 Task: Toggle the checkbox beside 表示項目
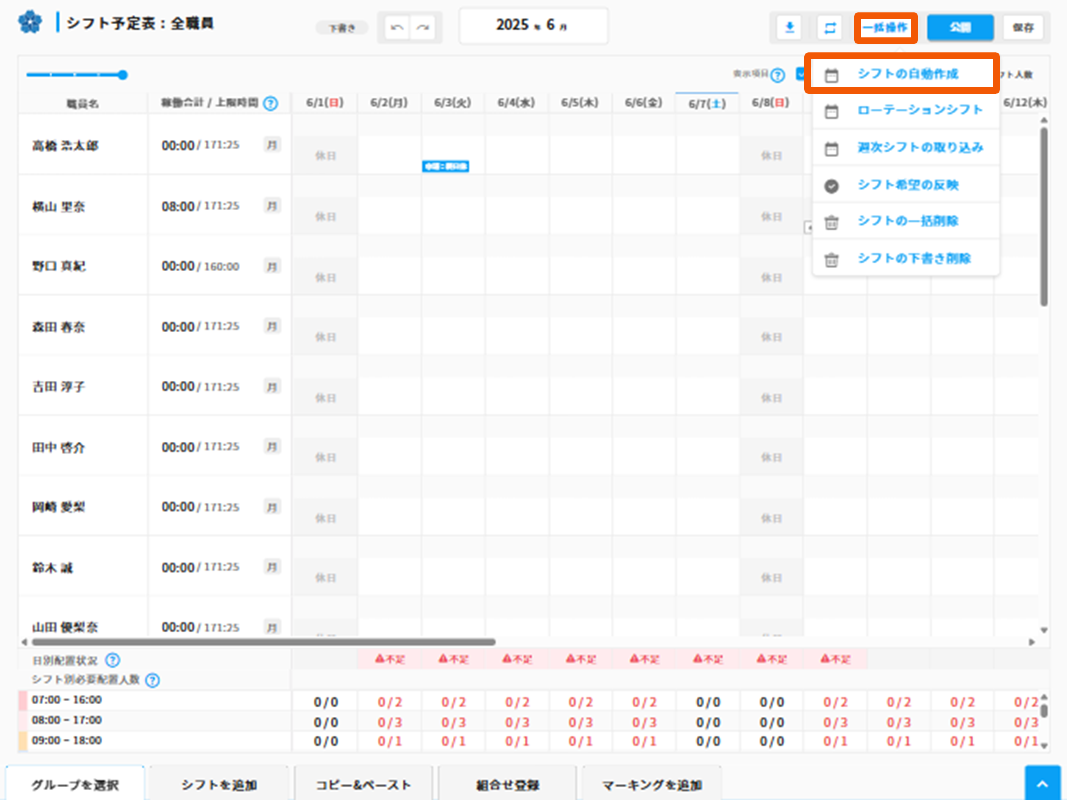coord(801,74)
